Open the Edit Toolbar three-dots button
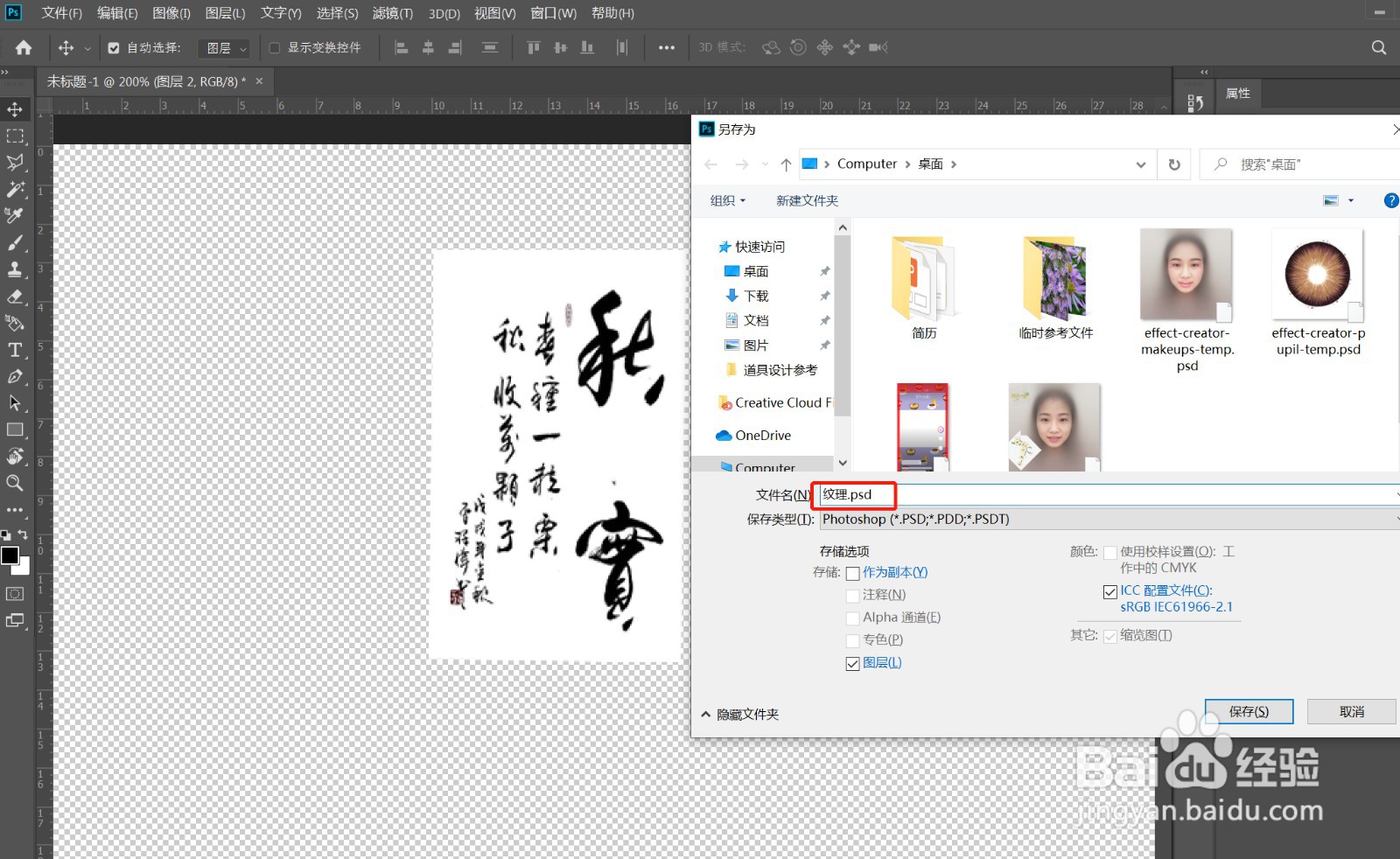 (x=15, y=509)
